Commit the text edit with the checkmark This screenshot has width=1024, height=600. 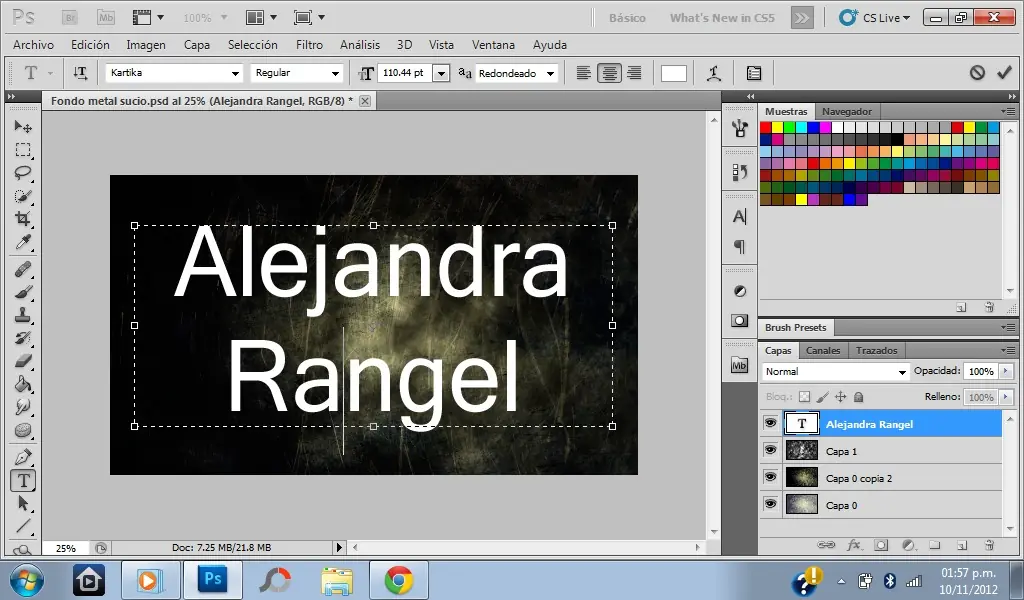point(1006,73)
